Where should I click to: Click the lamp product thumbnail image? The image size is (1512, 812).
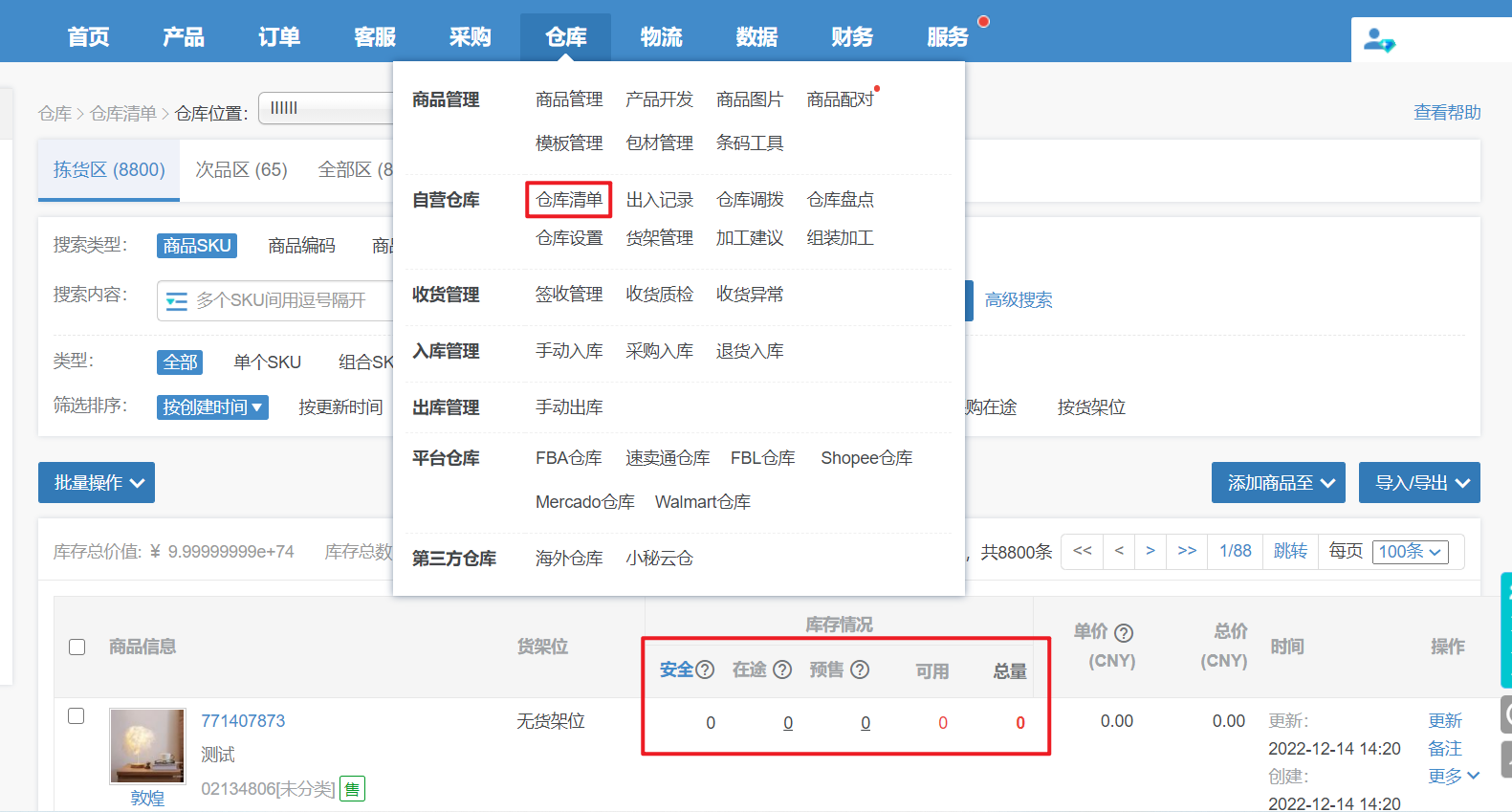tap(147, 746)
